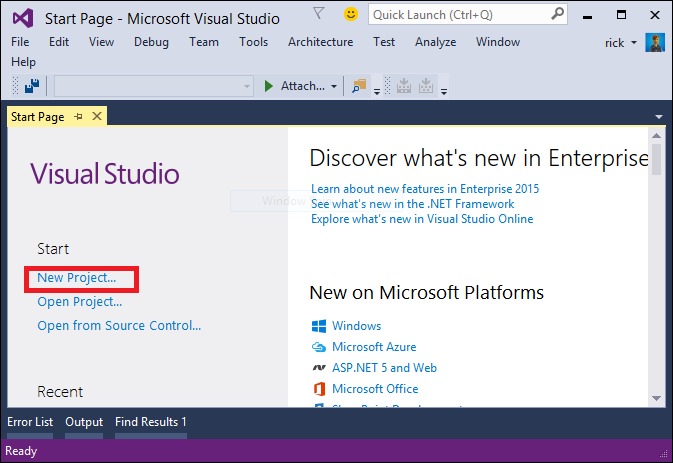Click the ASP.NET icon
Image resolution: width=673 pixels, height=463 pixels.
318,368
